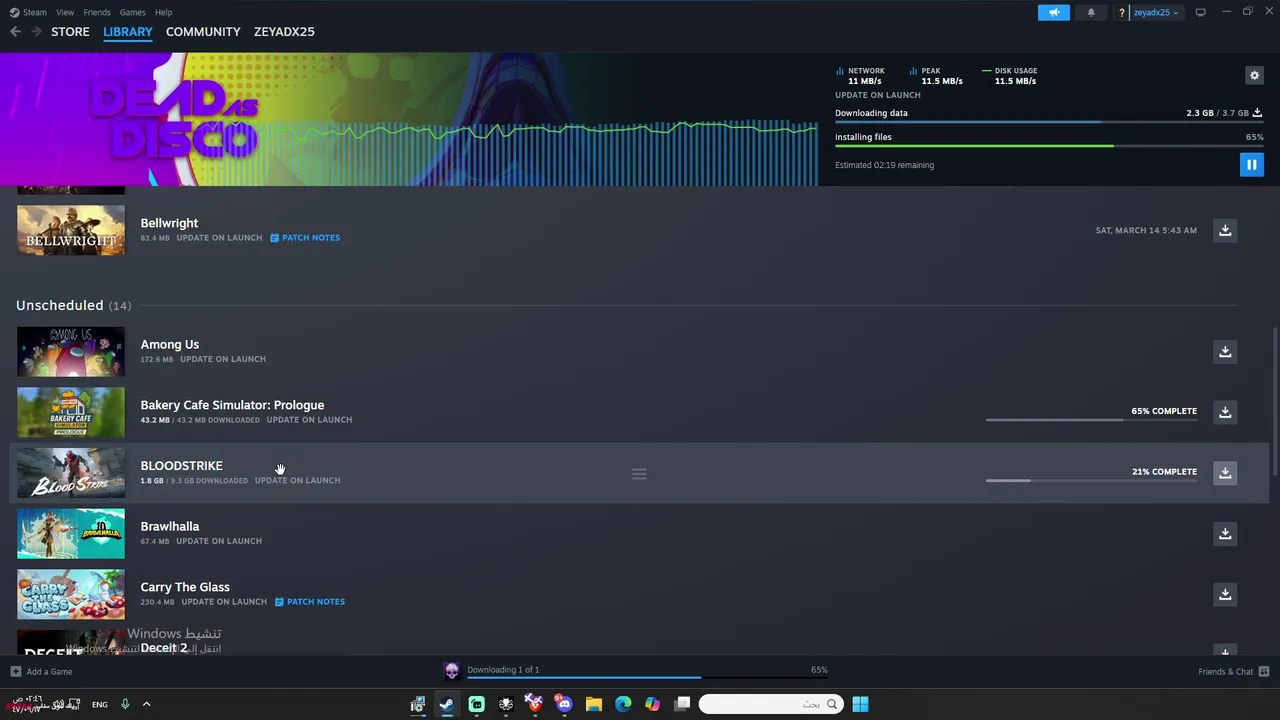Download Carry The Glass update now
The image size is (1280, 720).
tap(1225, 594)
